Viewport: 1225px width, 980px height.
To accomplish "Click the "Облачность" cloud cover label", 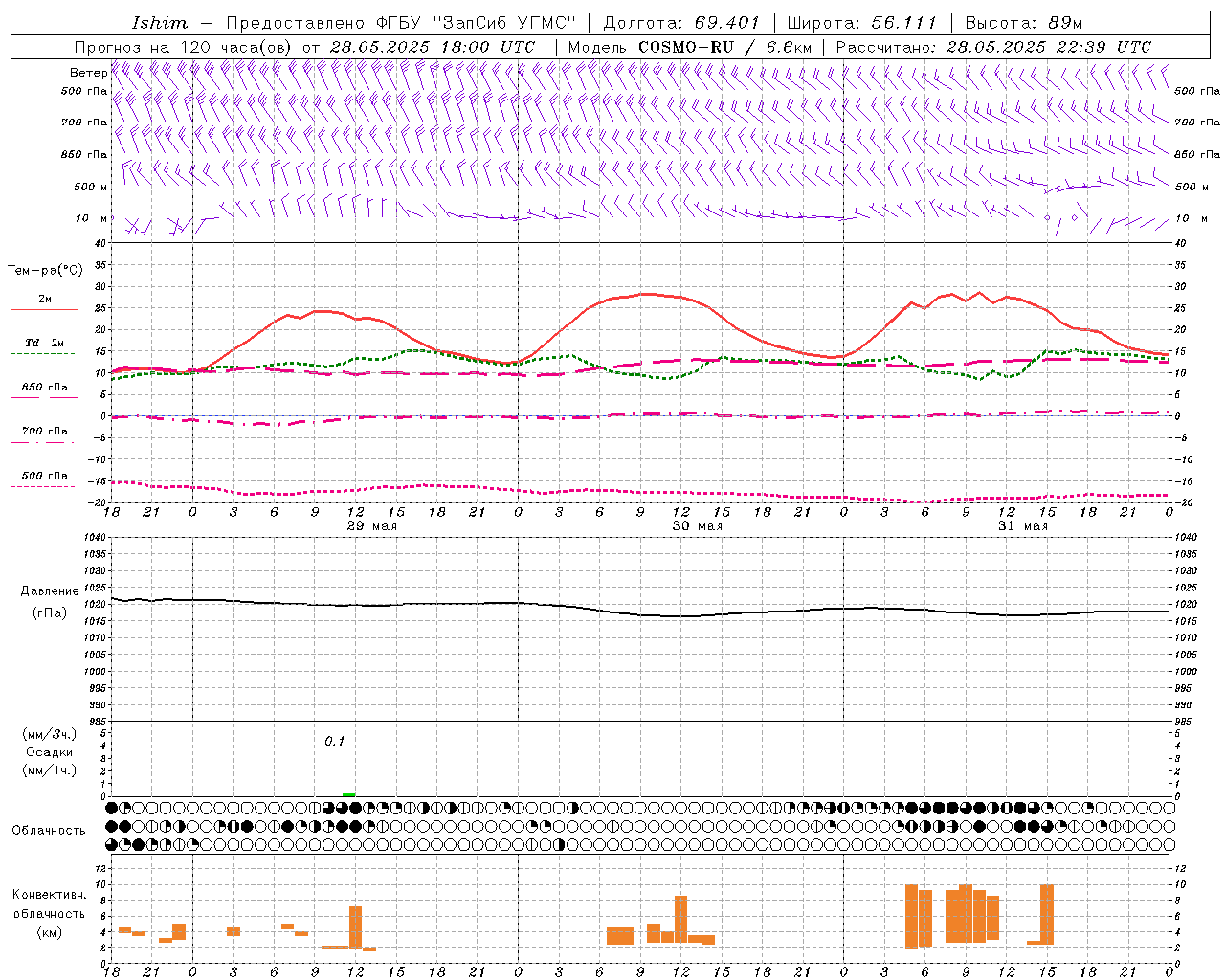I will click(49, 830).
